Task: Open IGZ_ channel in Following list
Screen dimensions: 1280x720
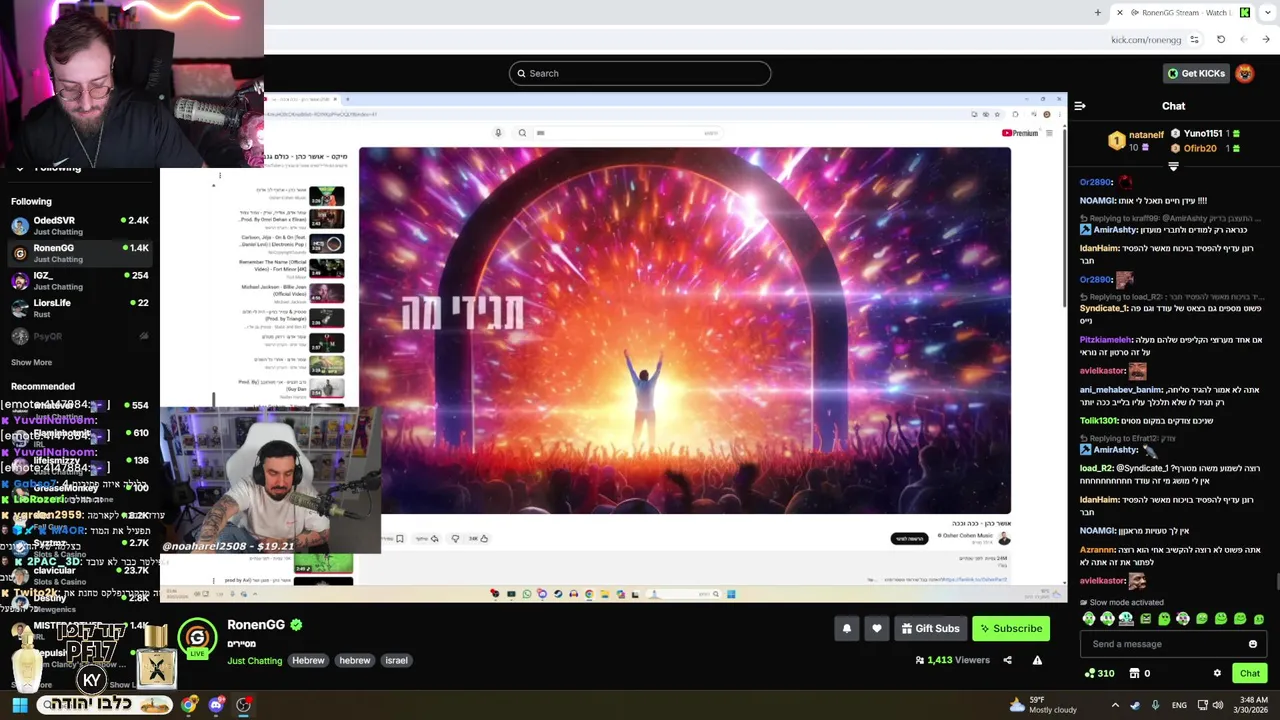Action: coord(80,281)
